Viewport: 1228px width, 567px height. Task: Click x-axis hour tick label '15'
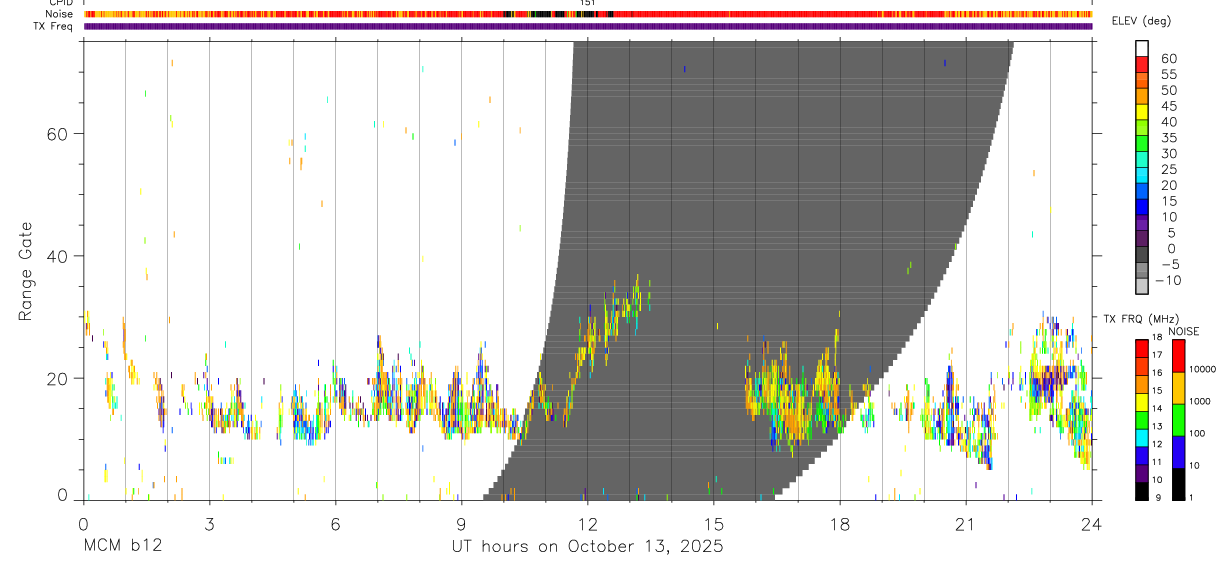click(x=714, y=523)
